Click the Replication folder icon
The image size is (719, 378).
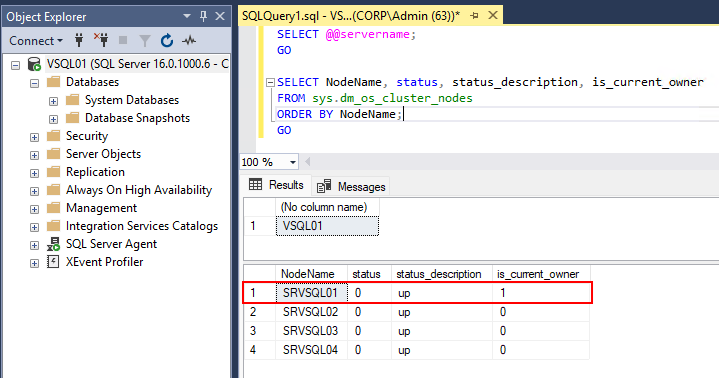point(53,172)
